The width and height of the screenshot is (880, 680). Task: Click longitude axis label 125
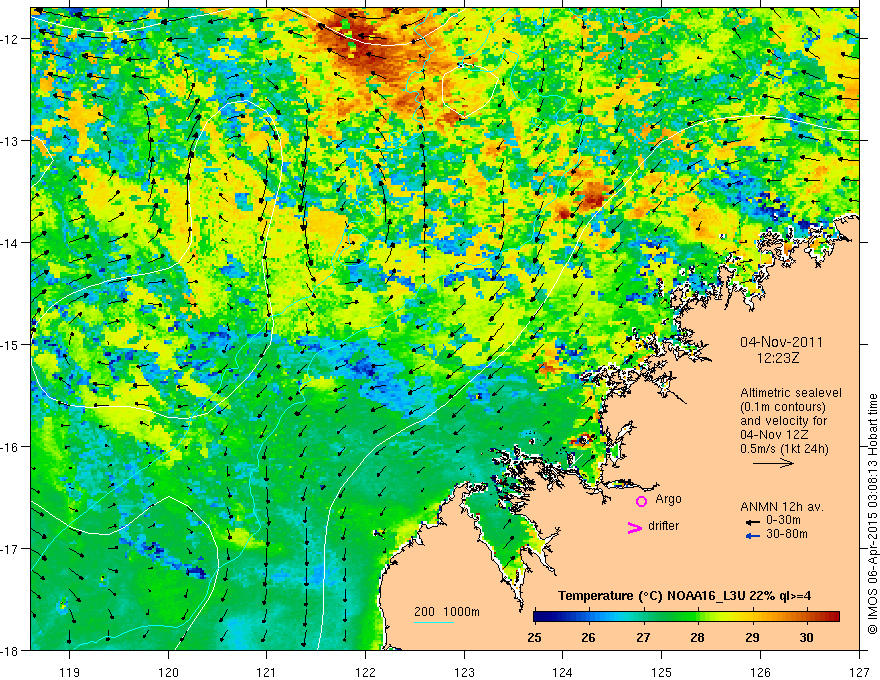[x=662, y=672]
